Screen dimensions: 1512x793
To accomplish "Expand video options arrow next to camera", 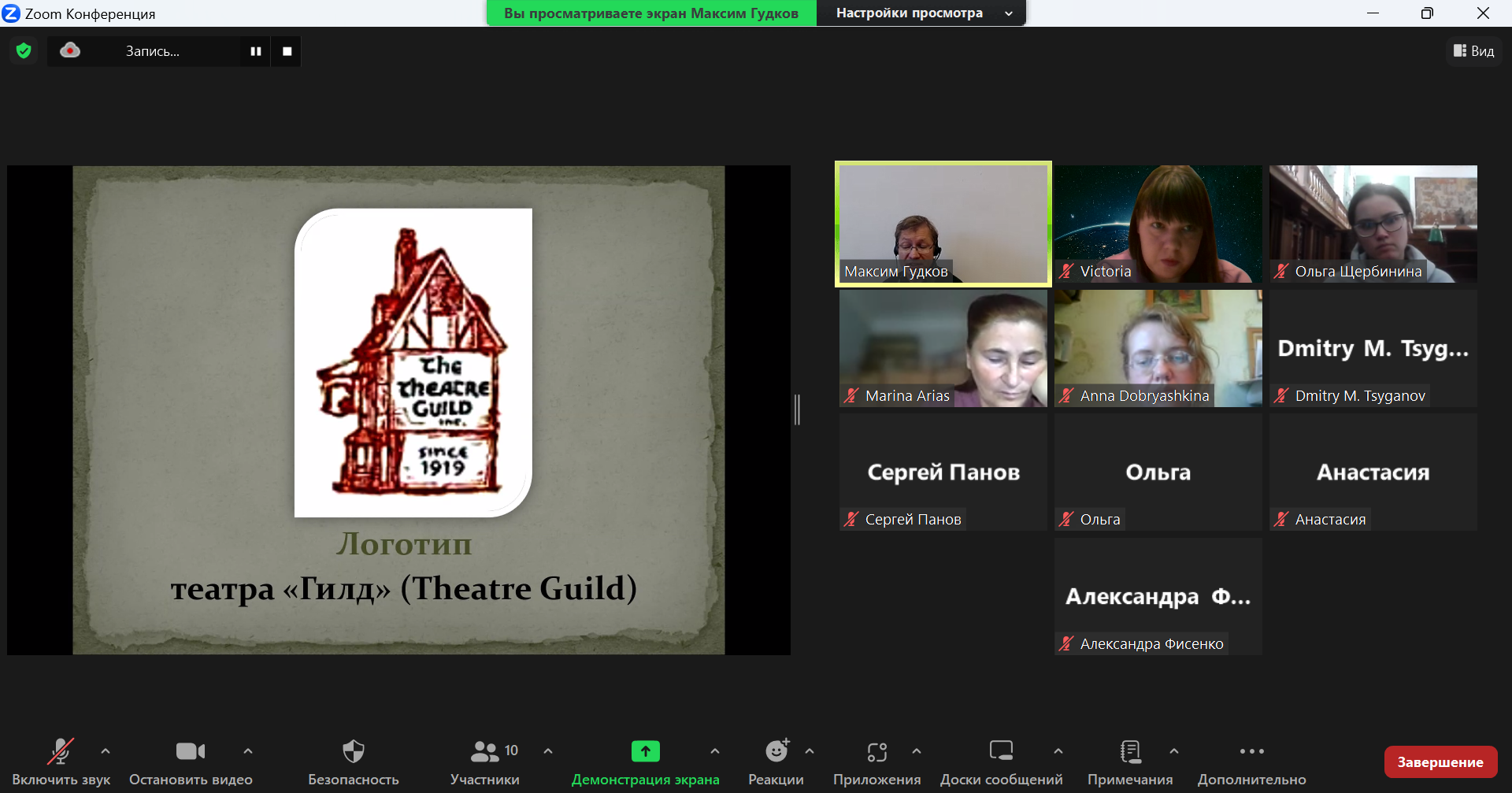I will tap(248, 751).
